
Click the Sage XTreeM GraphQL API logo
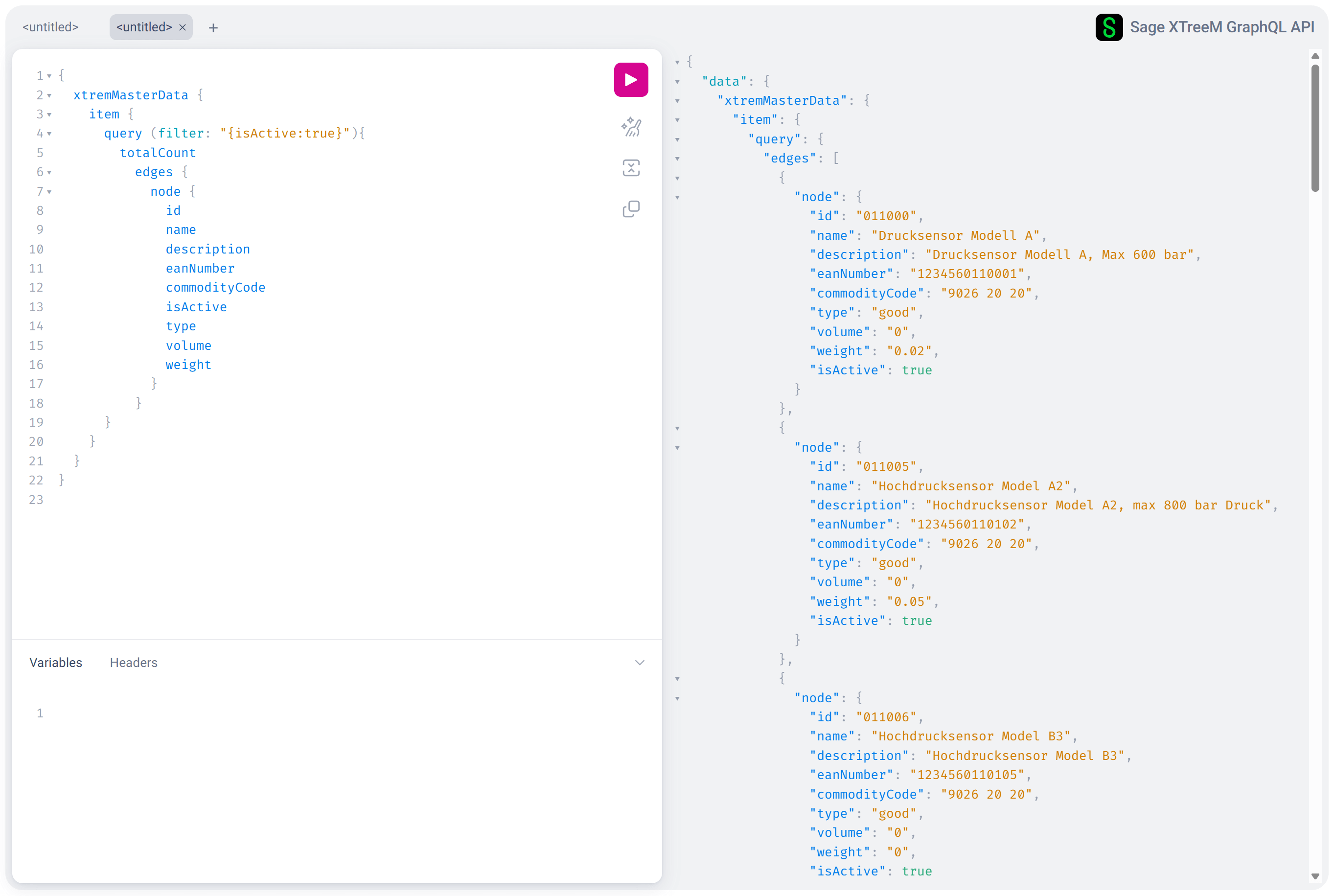click(x=1109, y=27)
